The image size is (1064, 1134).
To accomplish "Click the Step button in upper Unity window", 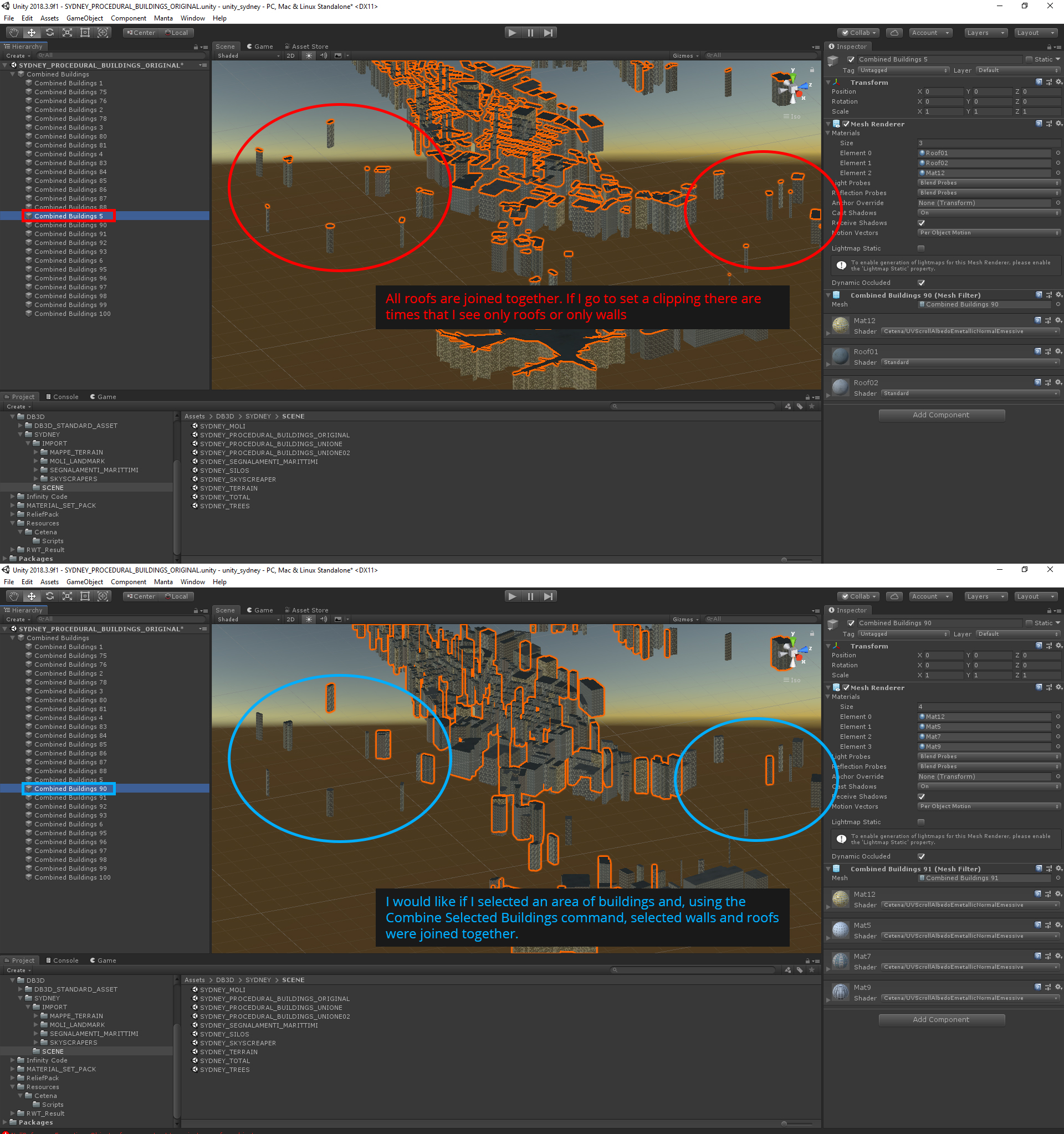I will click(548, 33).
